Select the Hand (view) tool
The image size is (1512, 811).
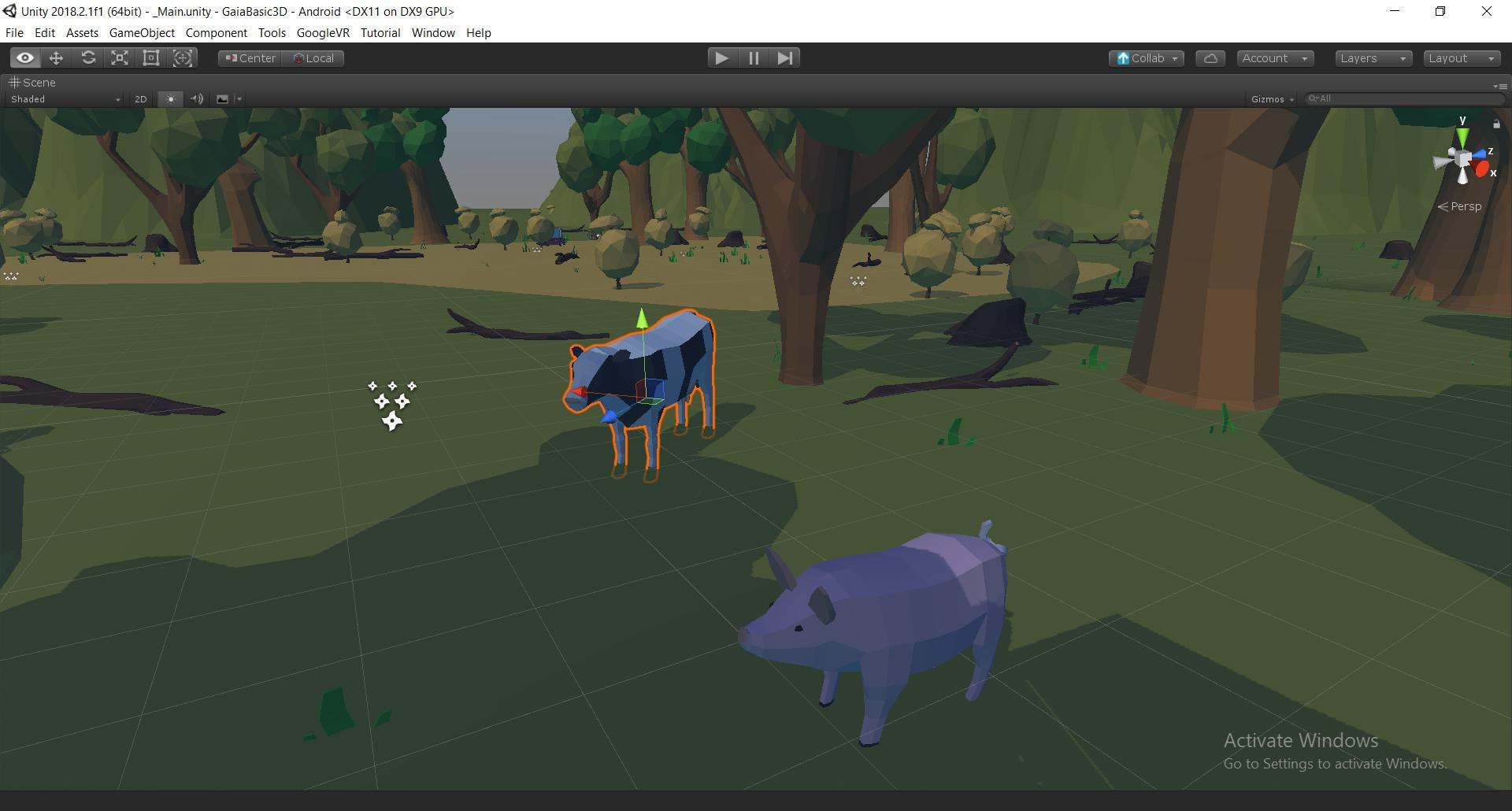click(x=25, y=58)
